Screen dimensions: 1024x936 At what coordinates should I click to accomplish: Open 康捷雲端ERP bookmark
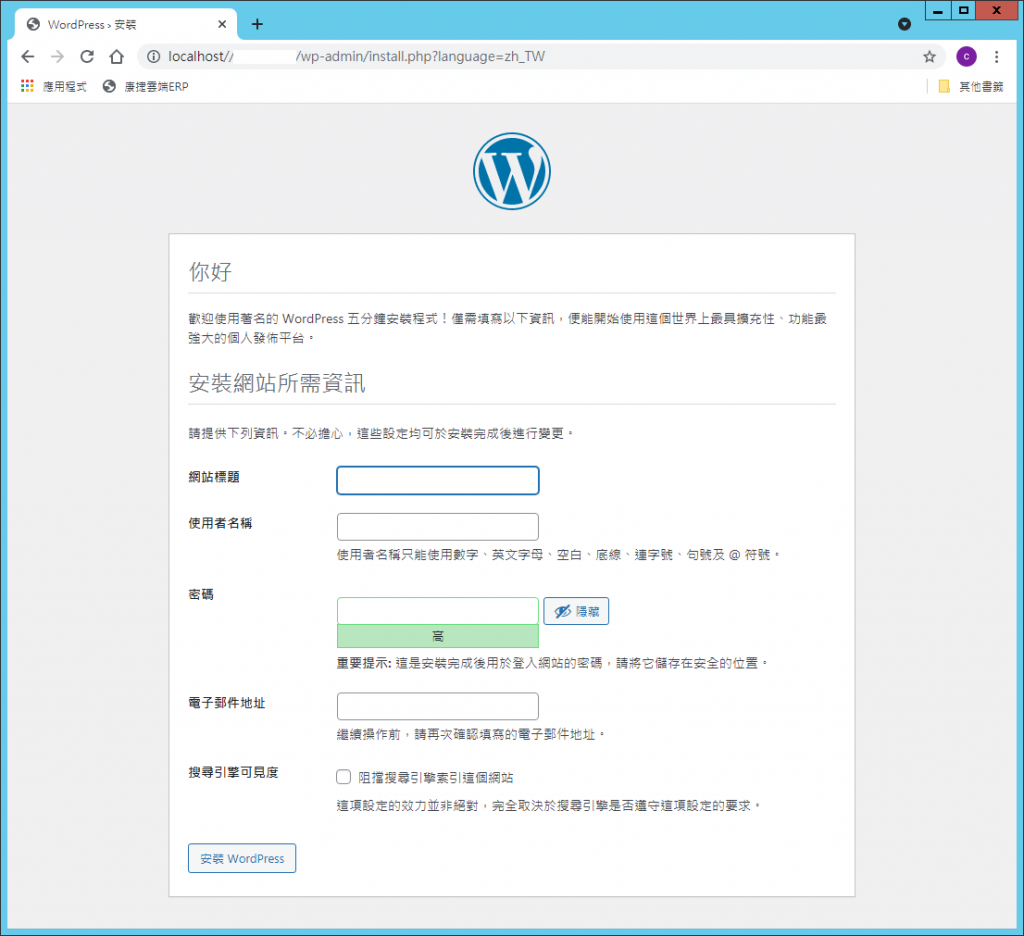tap(146, 87)
